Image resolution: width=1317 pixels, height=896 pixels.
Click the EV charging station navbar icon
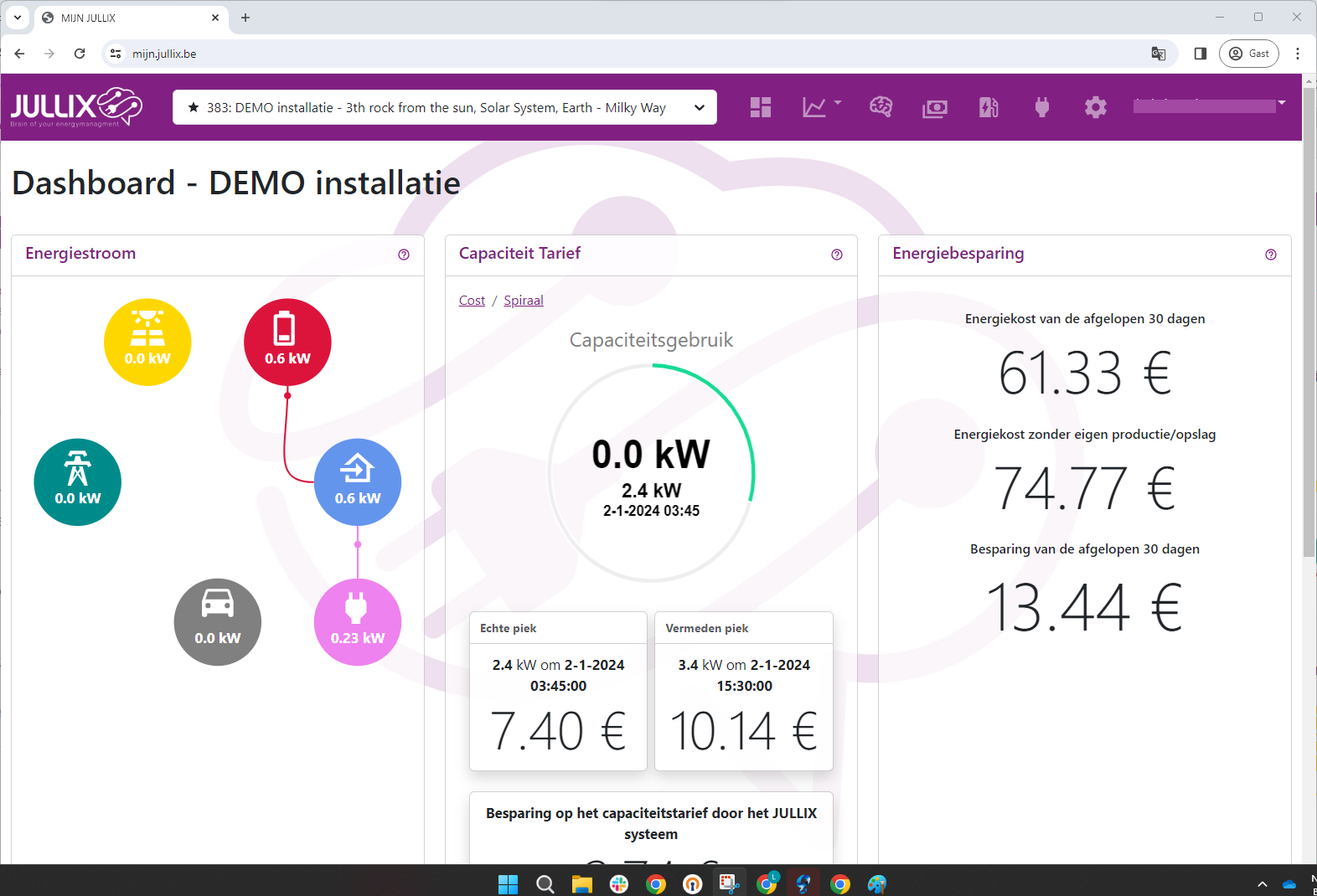tap(989, 107)
